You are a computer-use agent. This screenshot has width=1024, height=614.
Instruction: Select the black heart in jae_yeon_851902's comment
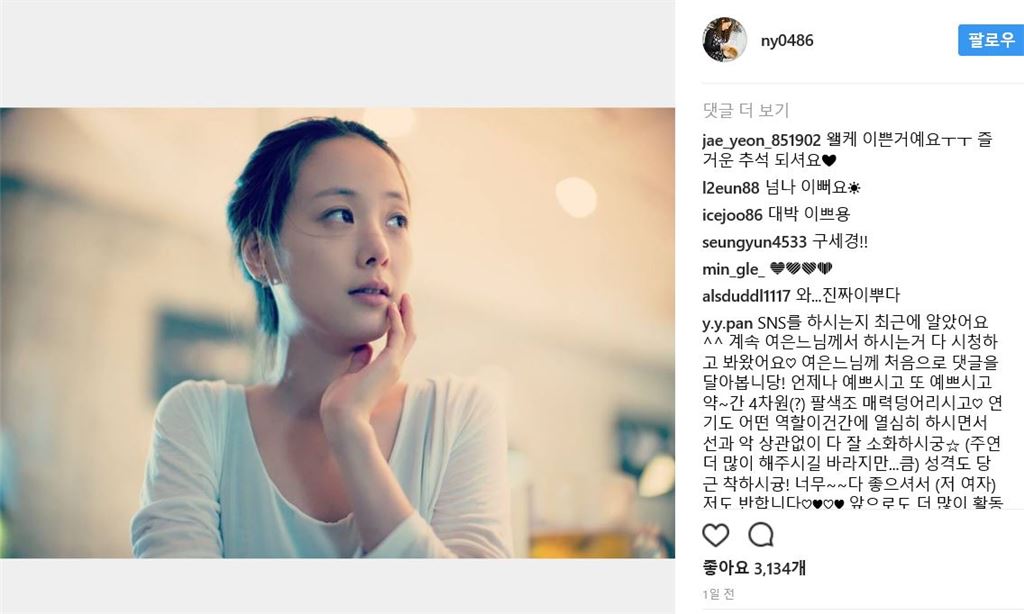pyautogui.click(x=829, y=160)
